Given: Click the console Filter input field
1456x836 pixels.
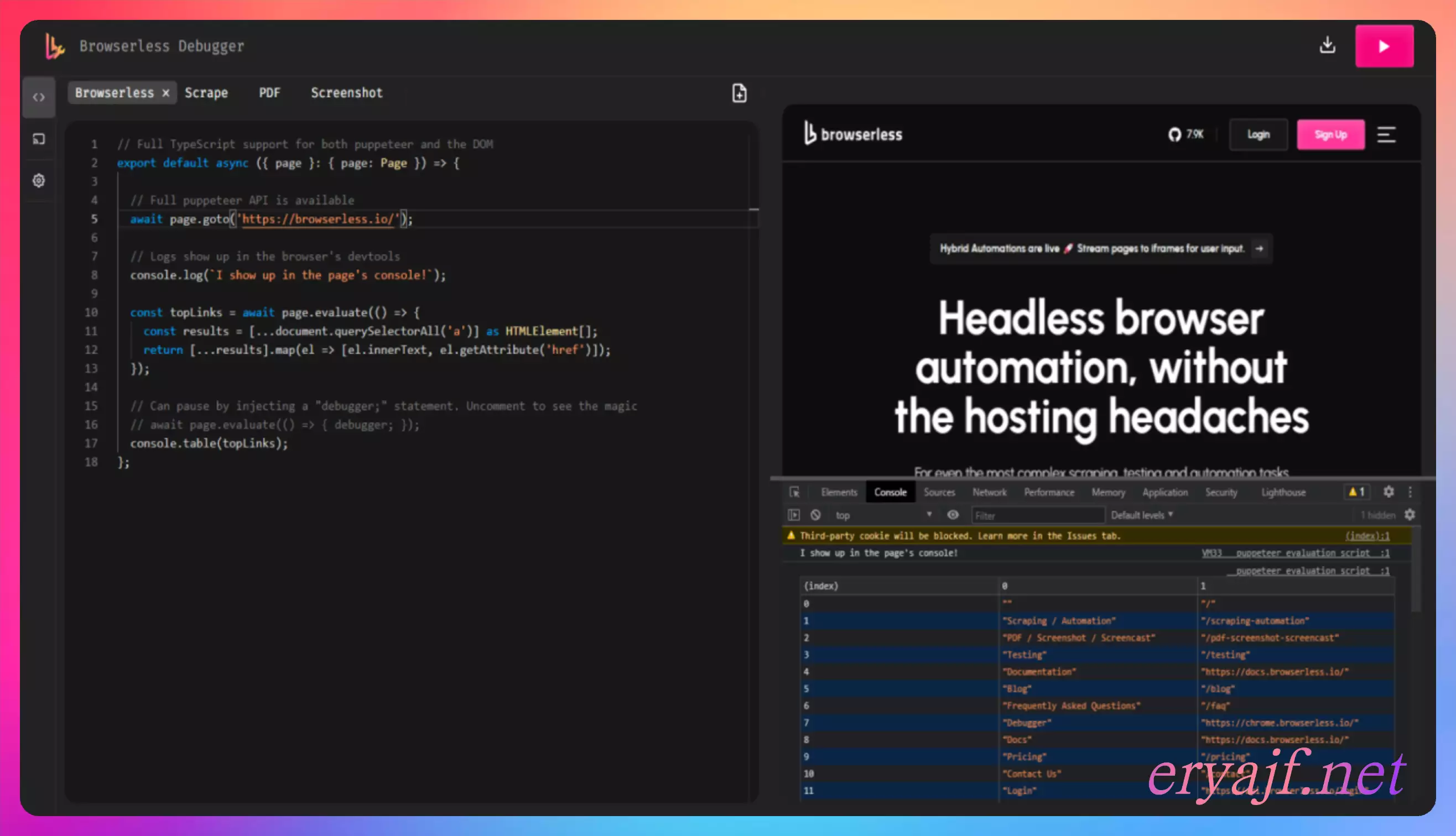Looking at the screenshot, I should pos(1037,515).
